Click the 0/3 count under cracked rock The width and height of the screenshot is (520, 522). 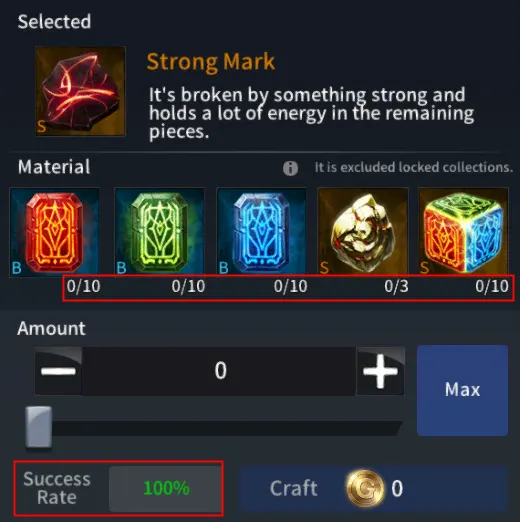coord(396,286)
